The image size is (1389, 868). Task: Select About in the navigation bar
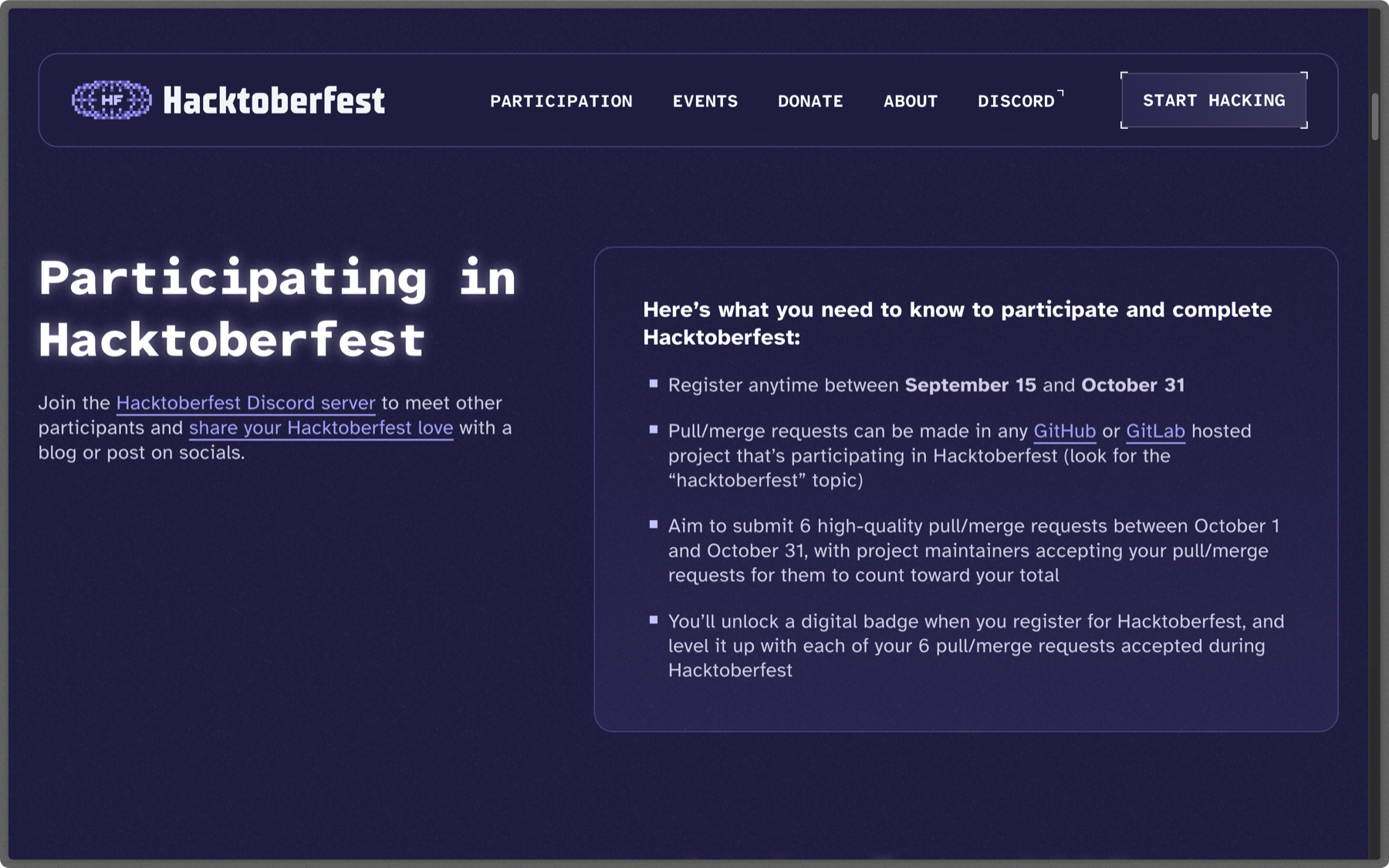911,101
